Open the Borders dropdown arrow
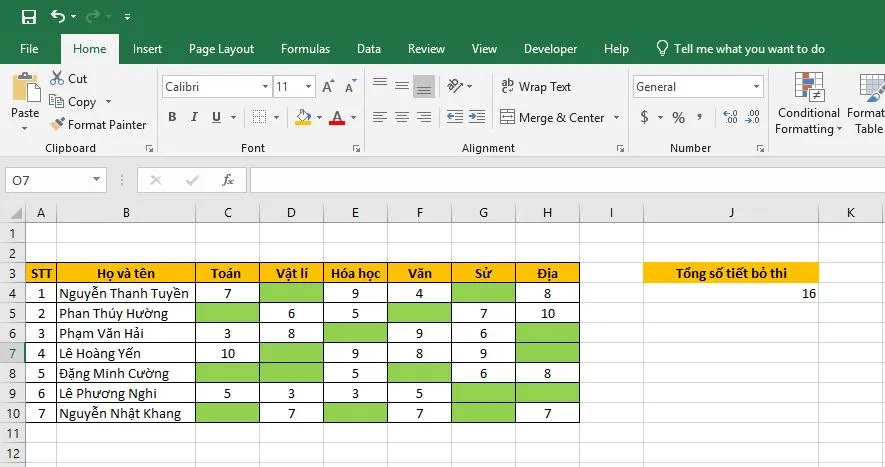 click(277, 117)
